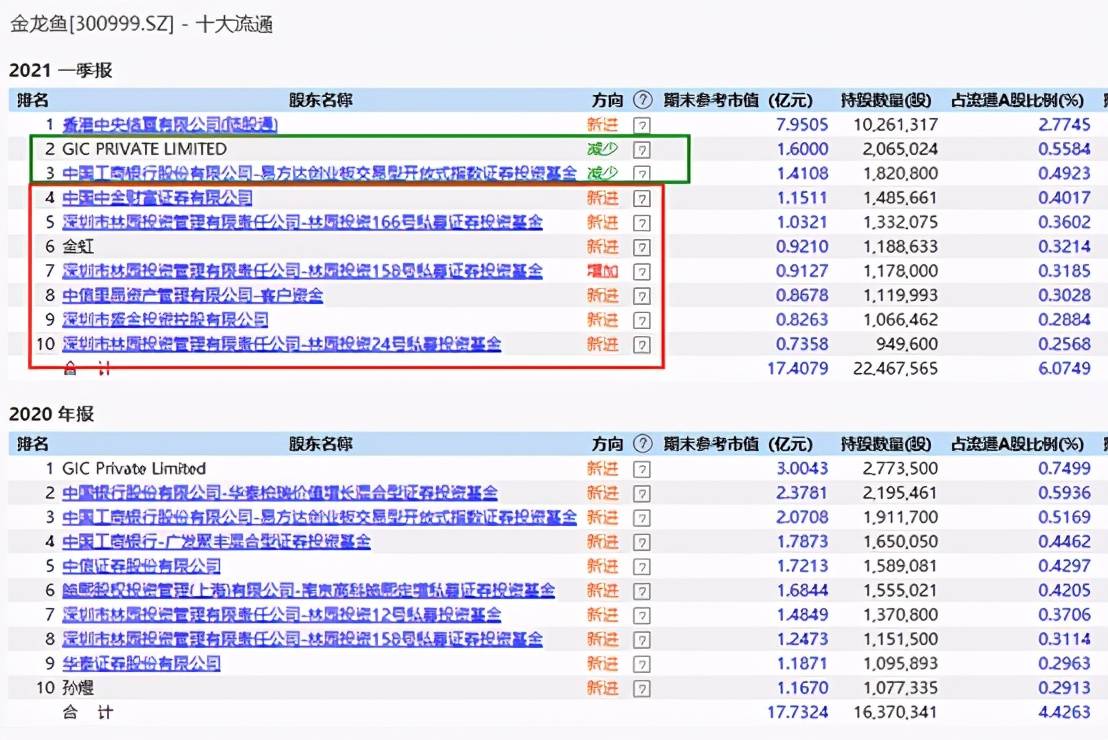Click the help box icon in the 易方达创业板 row of 2021一季报
This screenshot has width=1108, height=740.
click(x=642, y=174)
